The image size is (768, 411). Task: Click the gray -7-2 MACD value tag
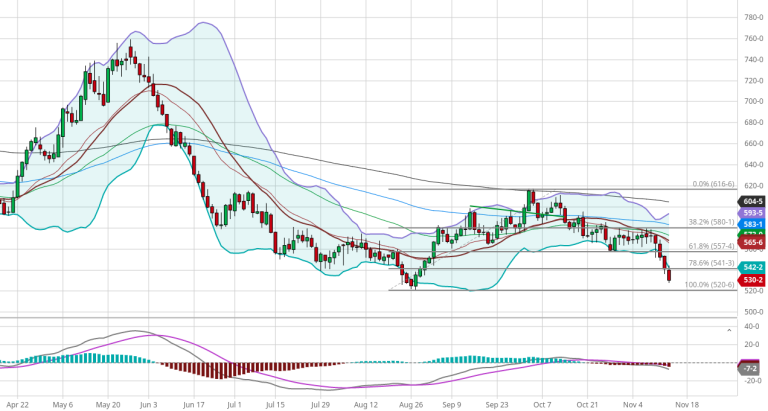point(750,369)
